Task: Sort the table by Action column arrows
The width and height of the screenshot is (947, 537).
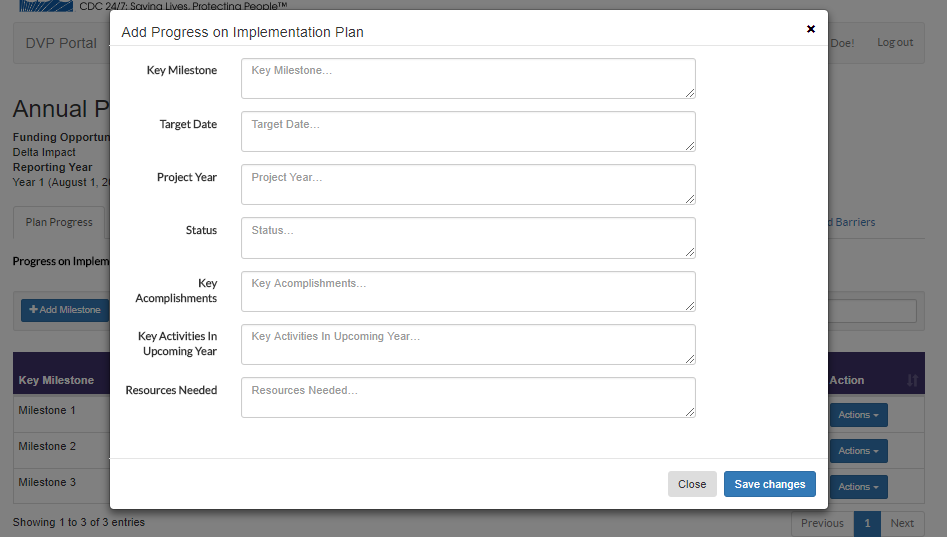Action: [x=912, y=381]
